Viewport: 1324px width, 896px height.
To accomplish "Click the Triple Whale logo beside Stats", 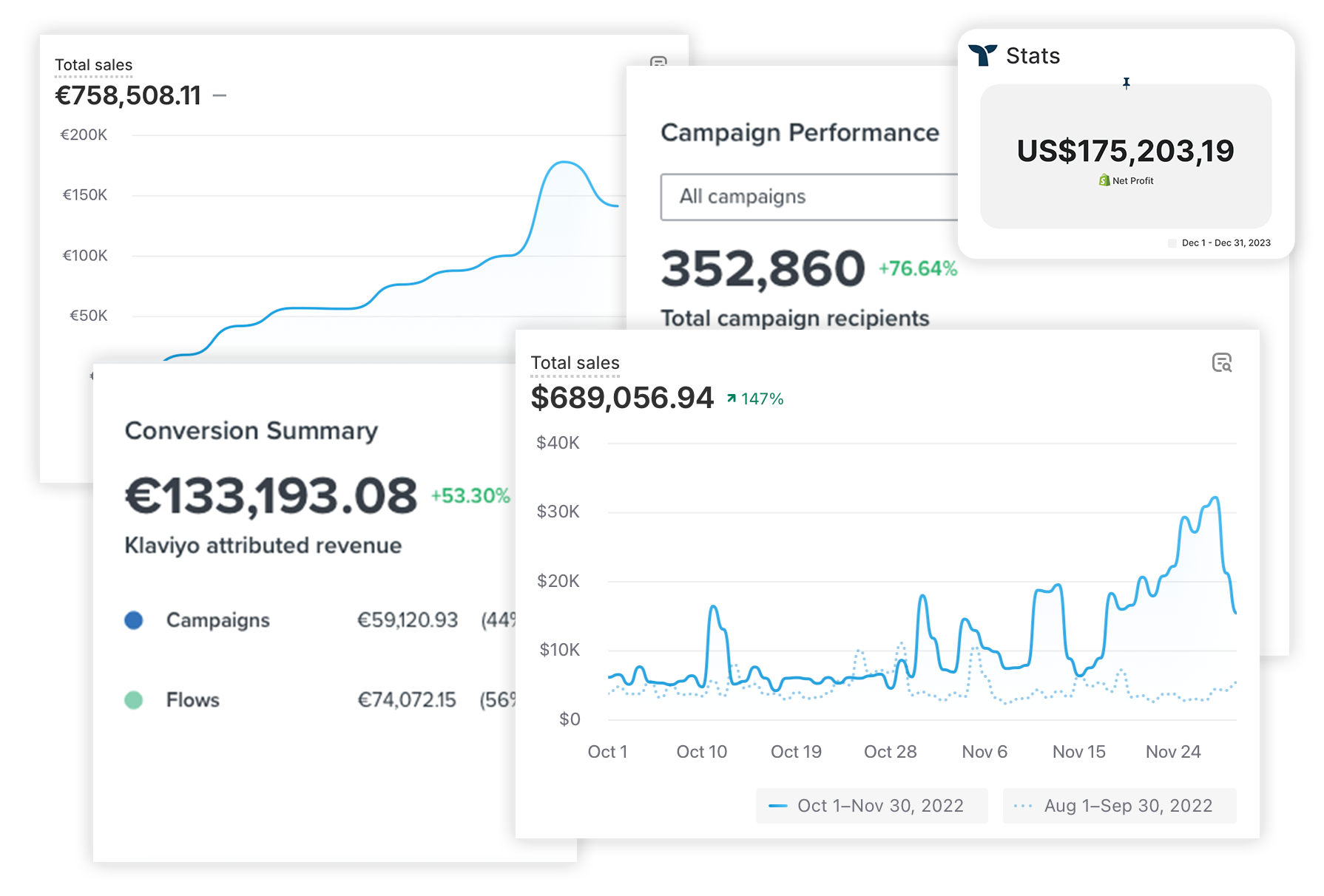I will click(x=982, y=55).
